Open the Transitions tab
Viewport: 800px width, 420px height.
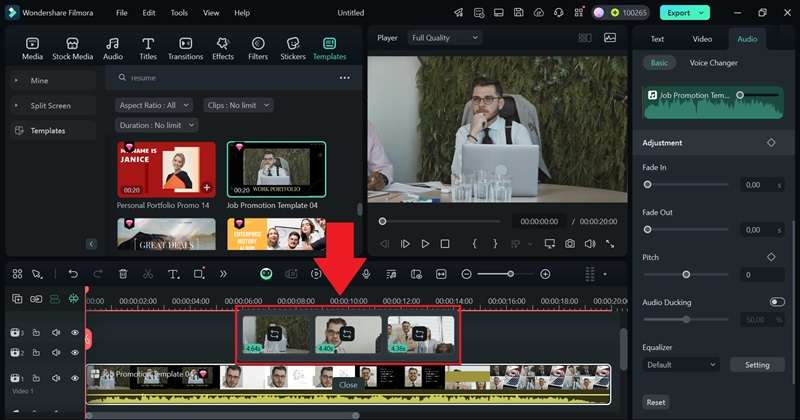(x=186, y=49)
